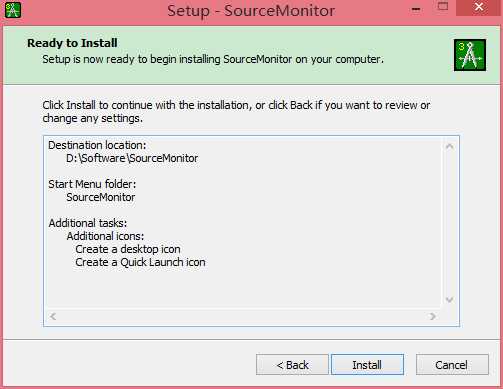This screenshot has height=389, width=503.
Task: Click the 'Start Menu folder:' label line
Action: click(x=92, y=184)
